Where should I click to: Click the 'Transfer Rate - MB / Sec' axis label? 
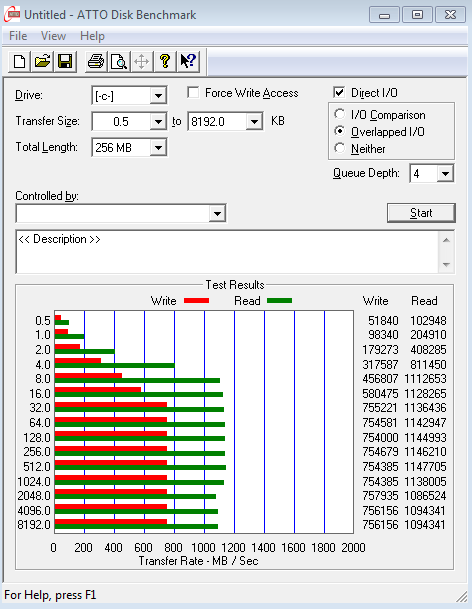[x=198, y=561]
